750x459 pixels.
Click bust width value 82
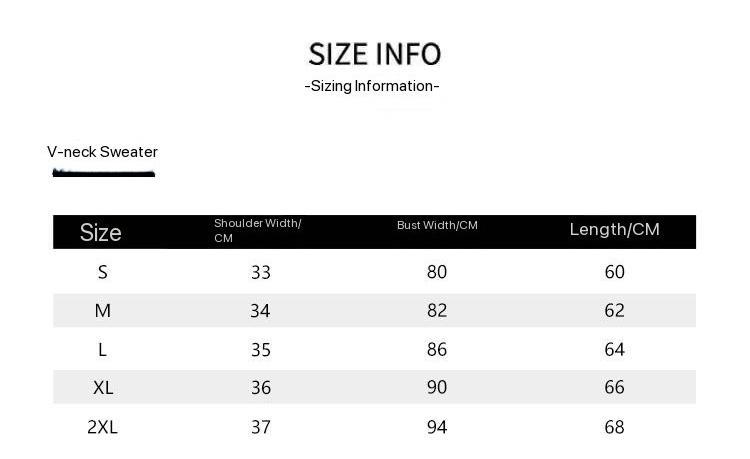pyautogui.click(x=437, y=311)
